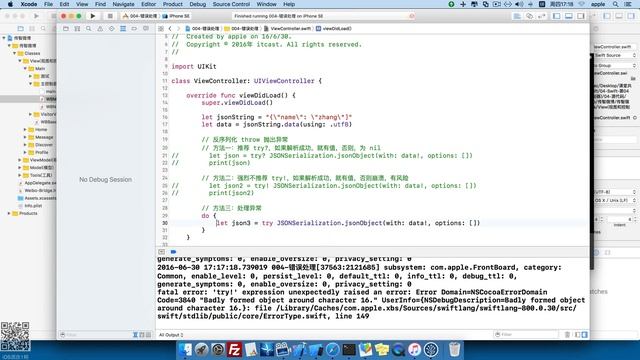Toggle the navigator pane in the back Xcode window
The image size is (640, 360).
pos(607,16)
